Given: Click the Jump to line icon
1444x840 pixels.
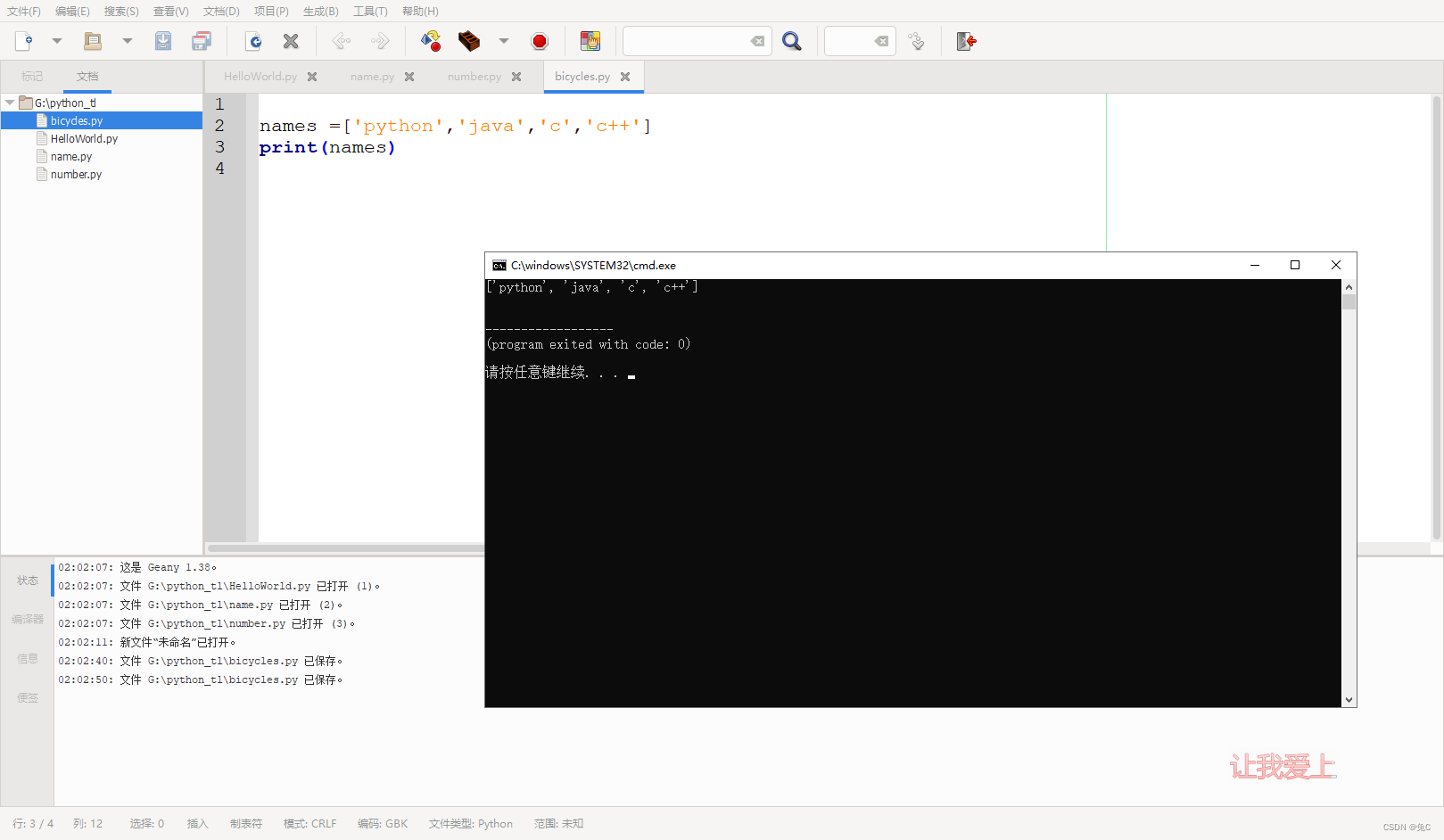Looking at the screenshot, I should click(x=916, y=41).
